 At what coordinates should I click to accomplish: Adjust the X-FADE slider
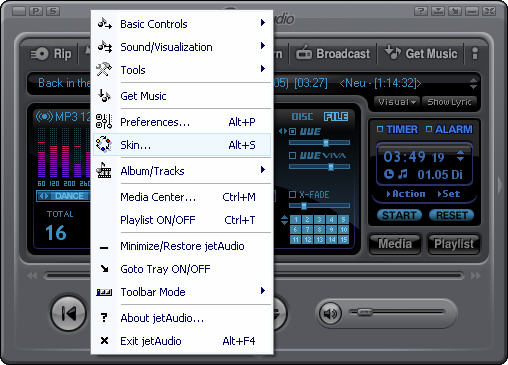pos(304,206)
